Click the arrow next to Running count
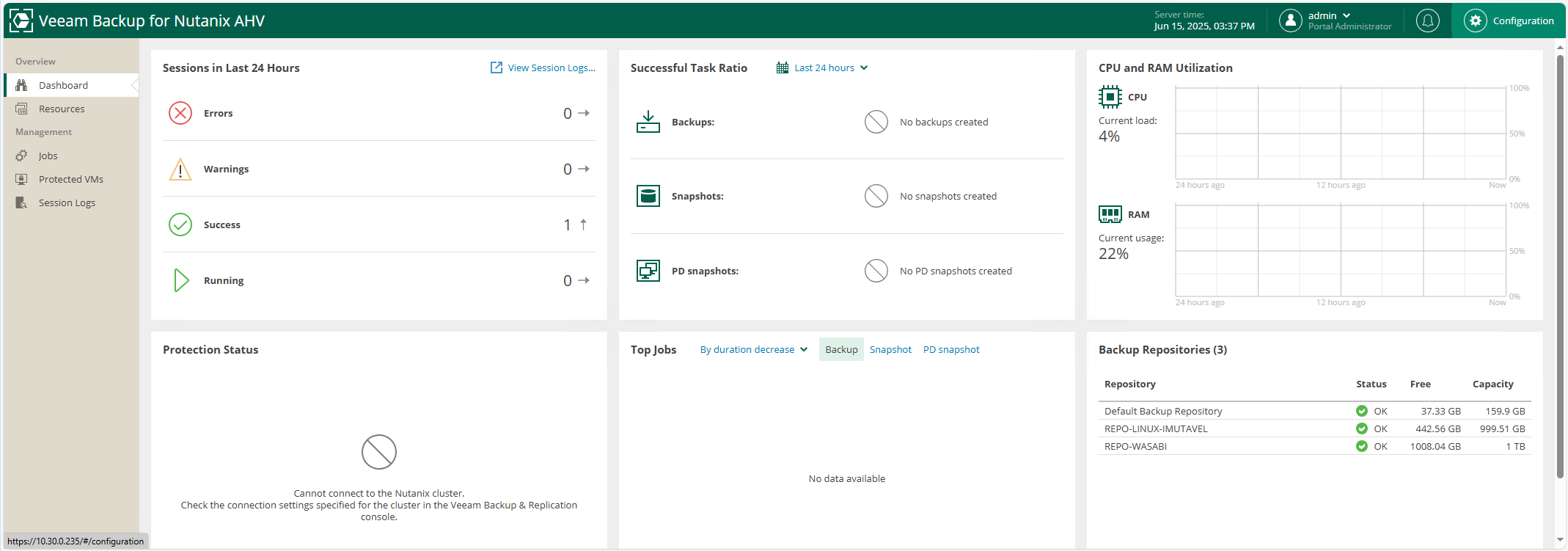 [584, 280]
